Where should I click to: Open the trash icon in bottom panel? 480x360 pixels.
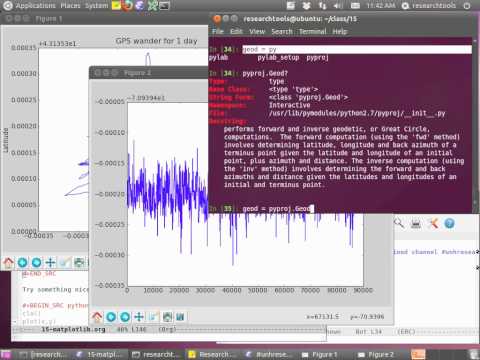(474, 354)
